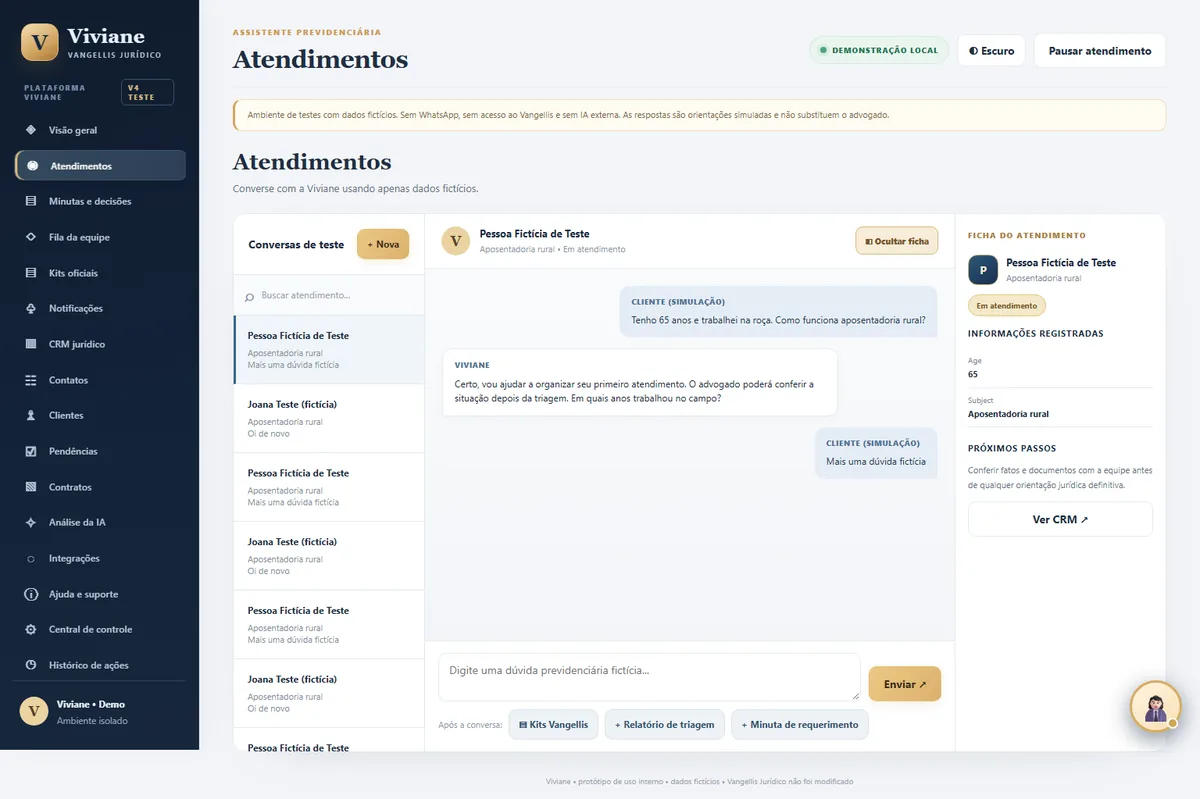Screen dimensions: 1200x799
Task: Click Kits Vangellis button
Action: (x=554, y=724)
